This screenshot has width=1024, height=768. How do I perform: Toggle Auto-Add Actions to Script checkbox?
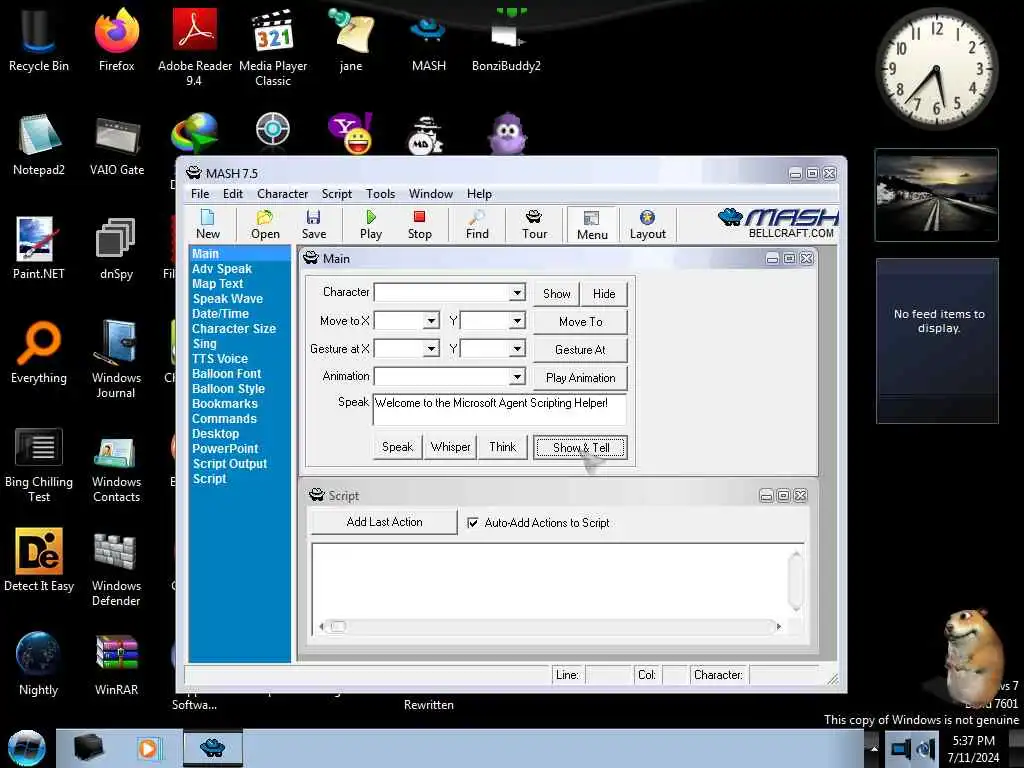pos(473,522)
